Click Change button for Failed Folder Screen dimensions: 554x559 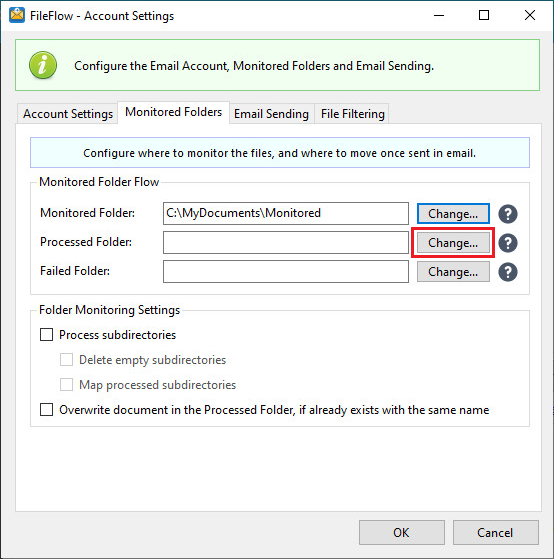(x=453, y=272)
